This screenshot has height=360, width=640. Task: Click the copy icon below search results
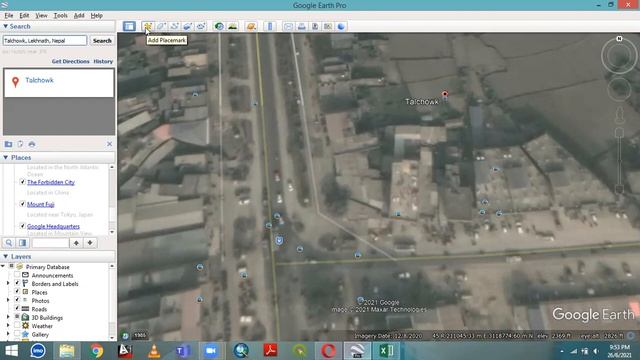coord(20,144)
